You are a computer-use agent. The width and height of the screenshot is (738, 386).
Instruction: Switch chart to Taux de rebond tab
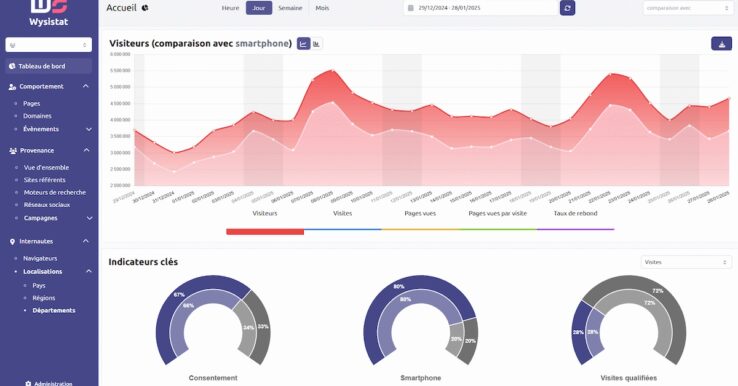pos(575,213)
